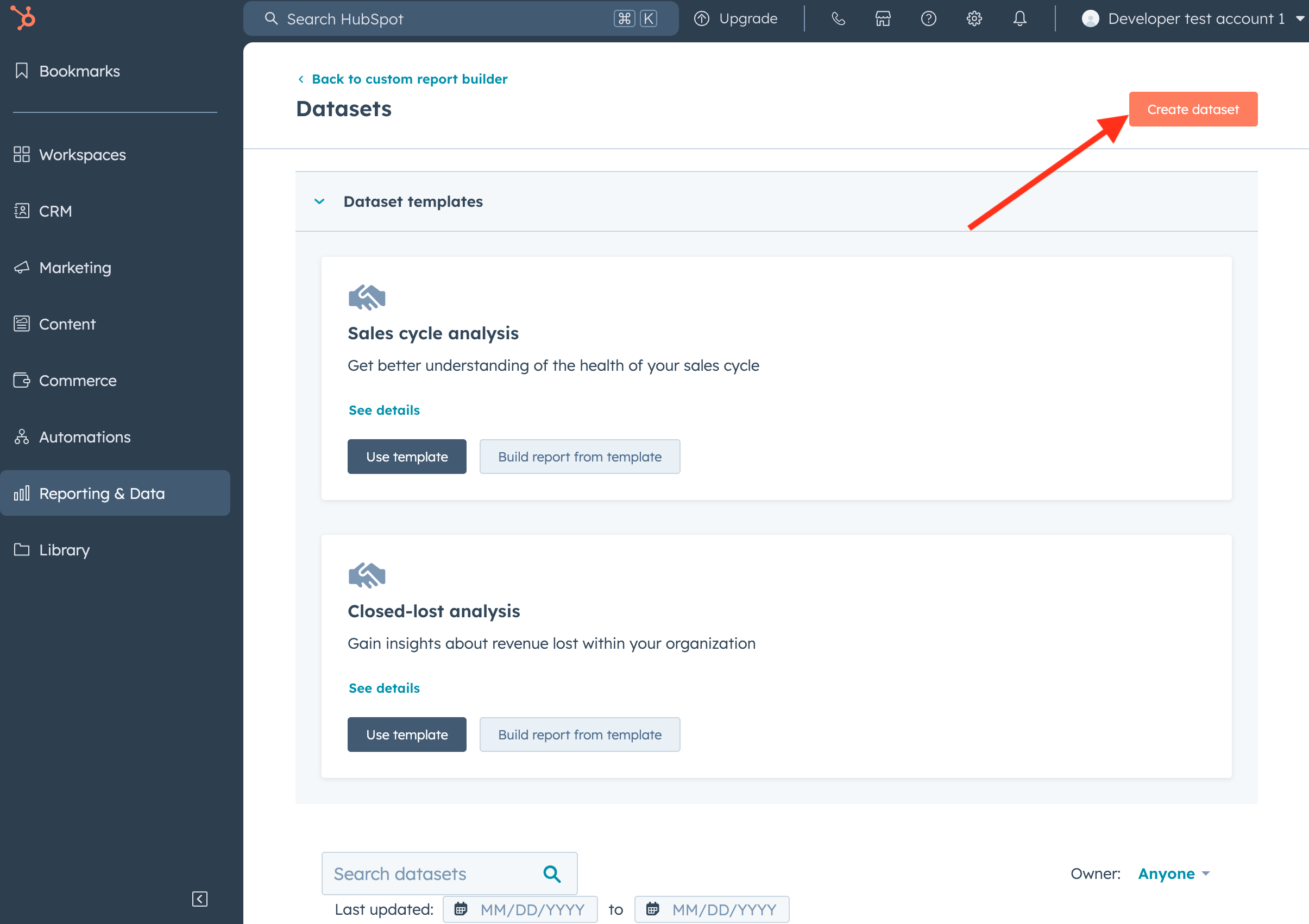1309x924 pixels.
Task: Click the Marketing megaphone icon
Action: tap(22, 267)
